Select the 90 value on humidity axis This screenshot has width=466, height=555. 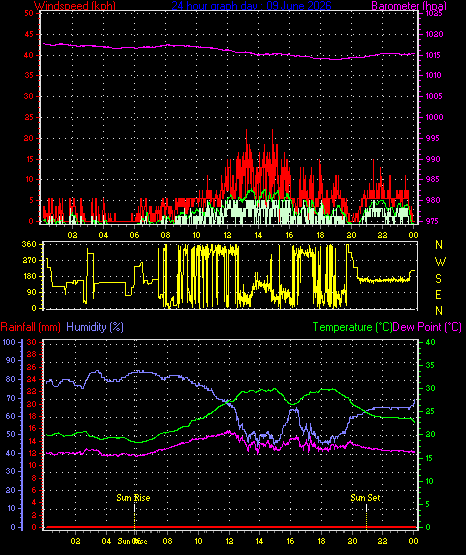click(x=11, y=360)
